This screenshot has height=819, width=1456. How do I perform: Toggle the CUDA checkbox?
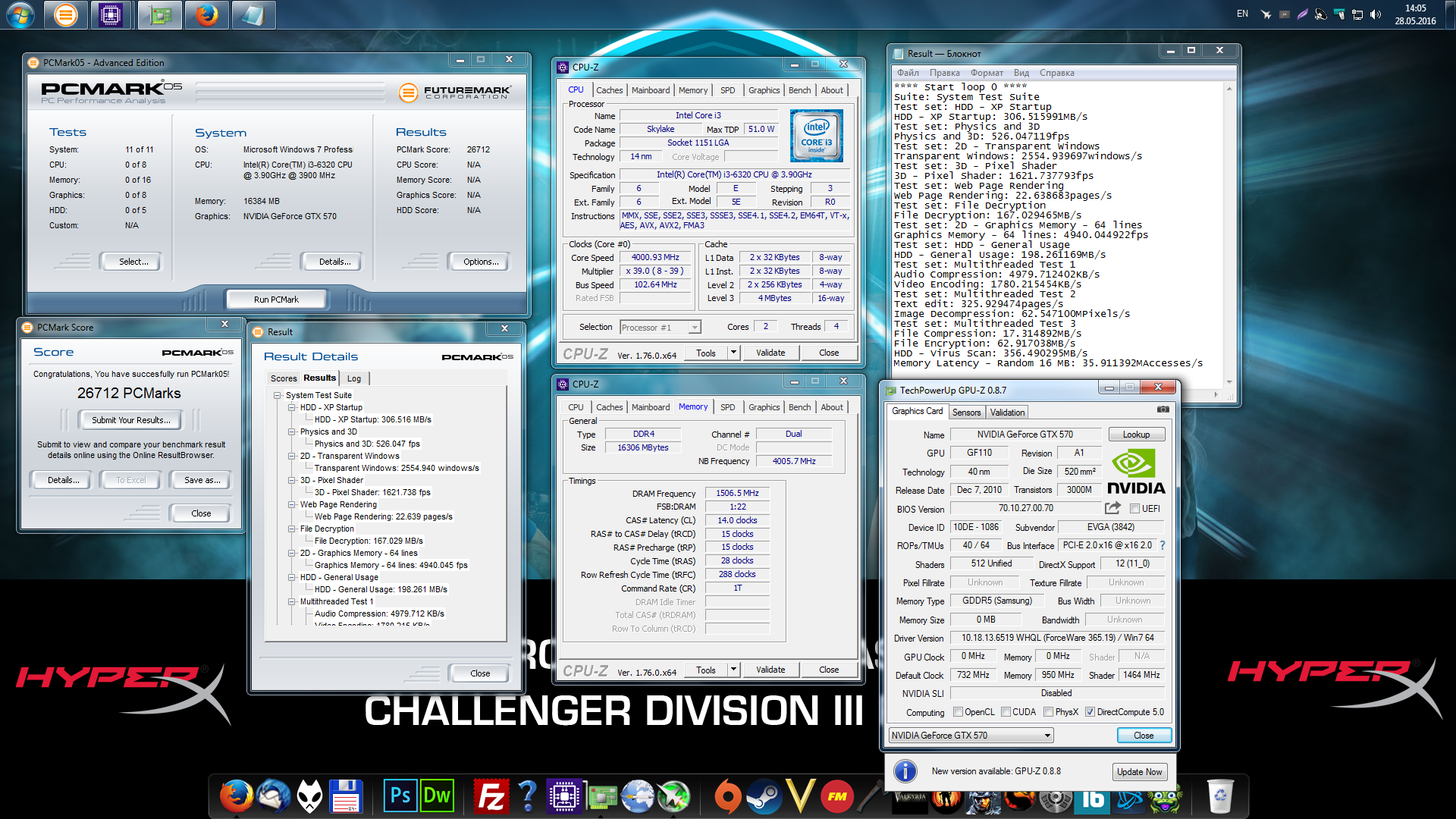1006,711
